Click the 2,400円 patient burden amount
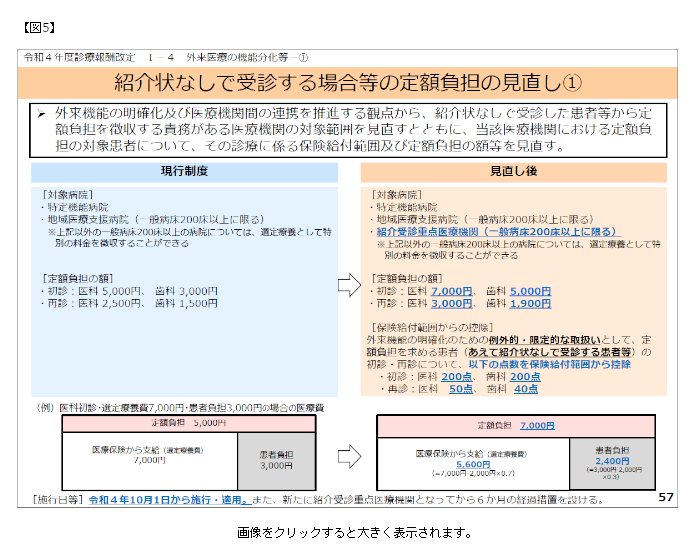690x550 pixels. point(612,461)
